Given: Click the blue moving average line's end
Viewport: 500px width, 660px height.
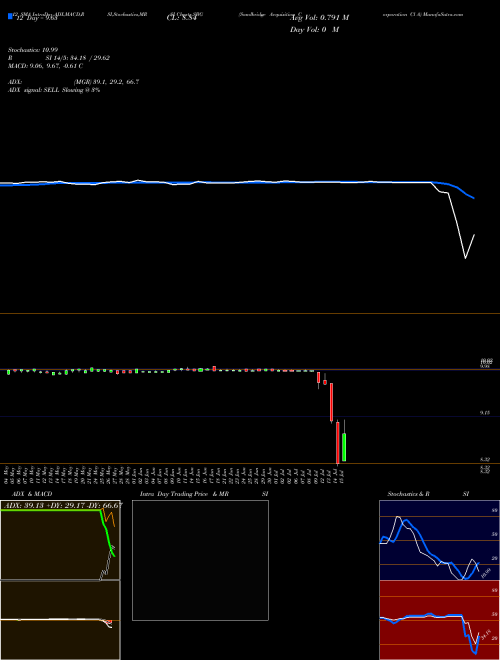Looking at the screenshot, I should (x=474, y=198).
